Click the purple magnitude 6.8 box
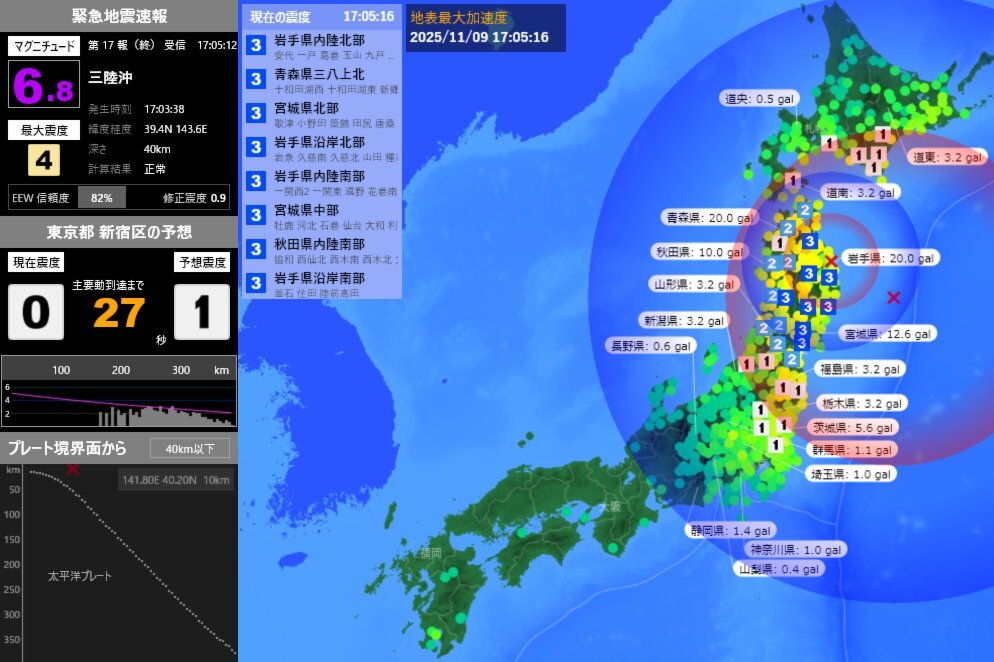Viewport: 994px width, 662px height. click(x=43, y=85)
